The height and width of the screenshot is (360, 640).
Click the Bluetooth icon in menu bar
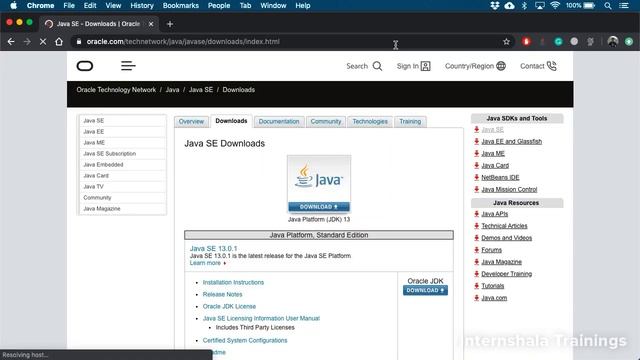(x=525, y=6)
